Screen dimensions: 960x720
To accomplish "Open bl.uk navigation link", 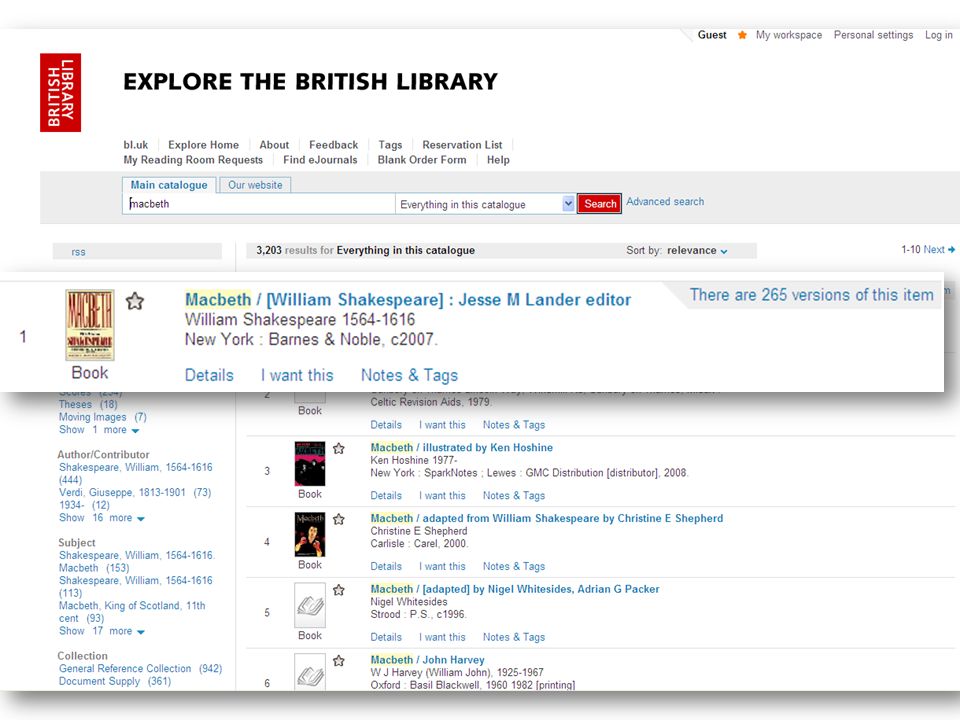I will pos(136,145).
